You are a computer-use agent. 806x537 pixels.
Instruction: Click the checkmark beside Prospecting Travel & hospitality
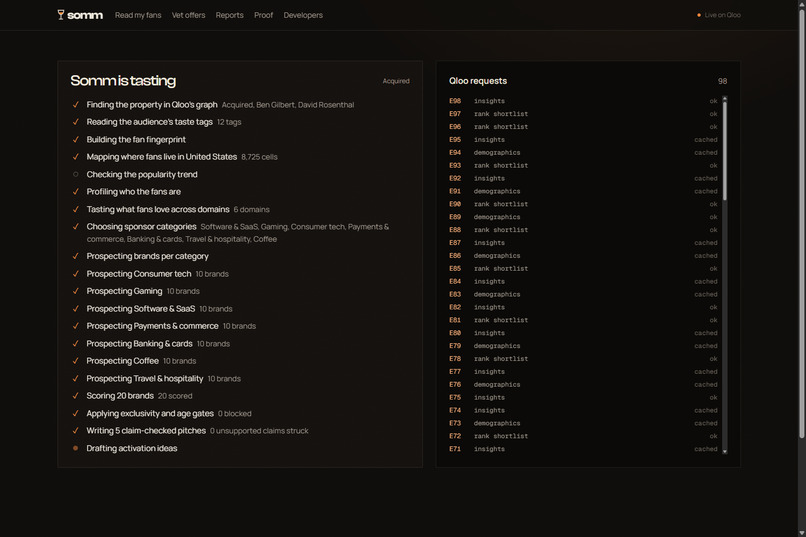pos(76,378)
